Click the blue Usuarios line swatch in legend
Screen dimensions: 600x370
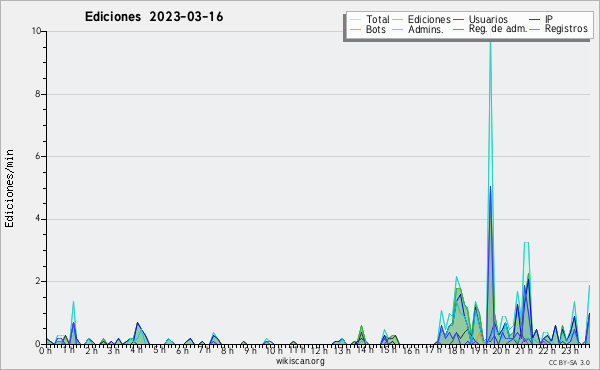click(x=458, y=20)
